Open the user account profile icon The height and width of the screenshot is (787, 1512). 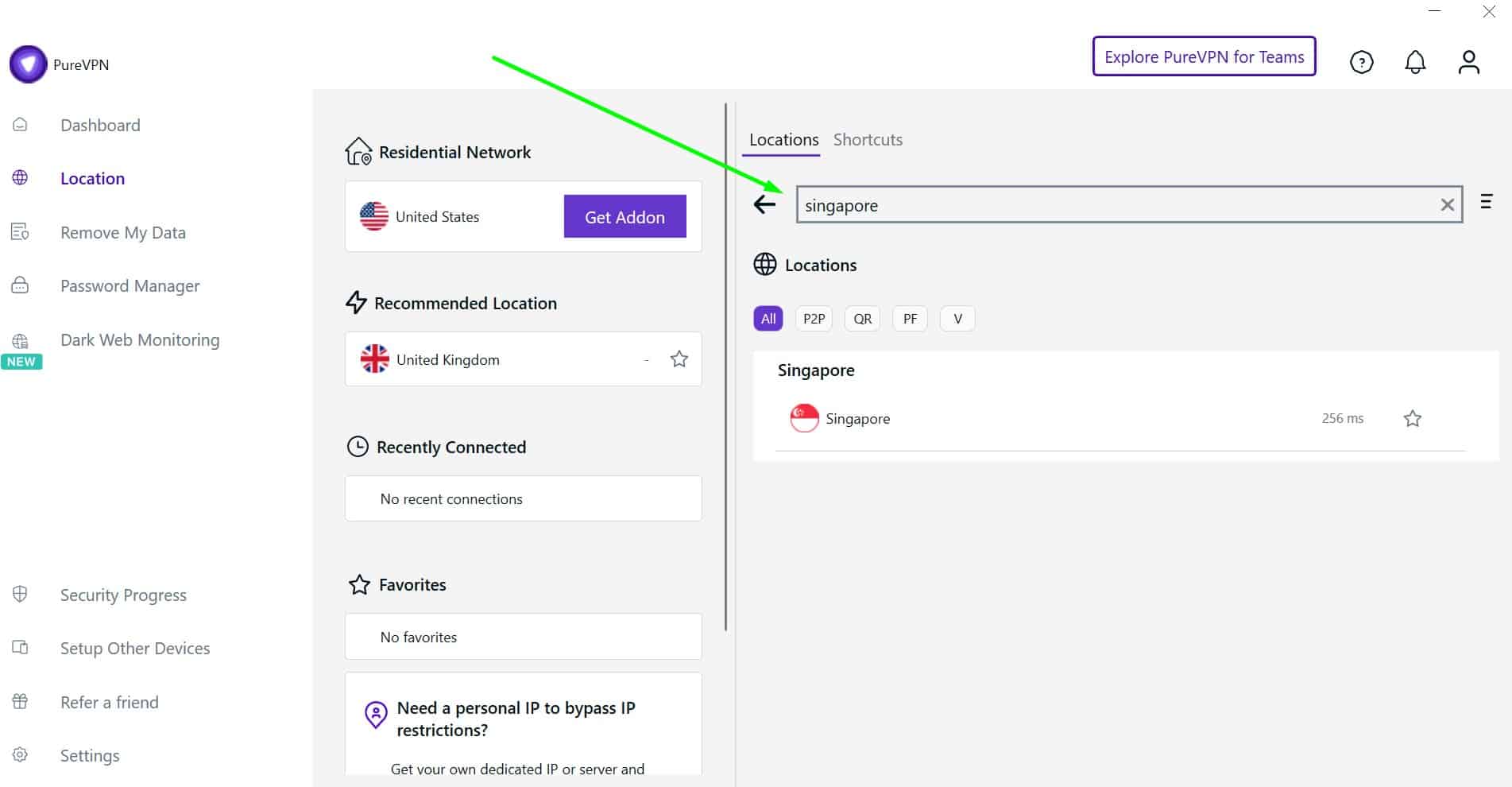point(1468,62)
